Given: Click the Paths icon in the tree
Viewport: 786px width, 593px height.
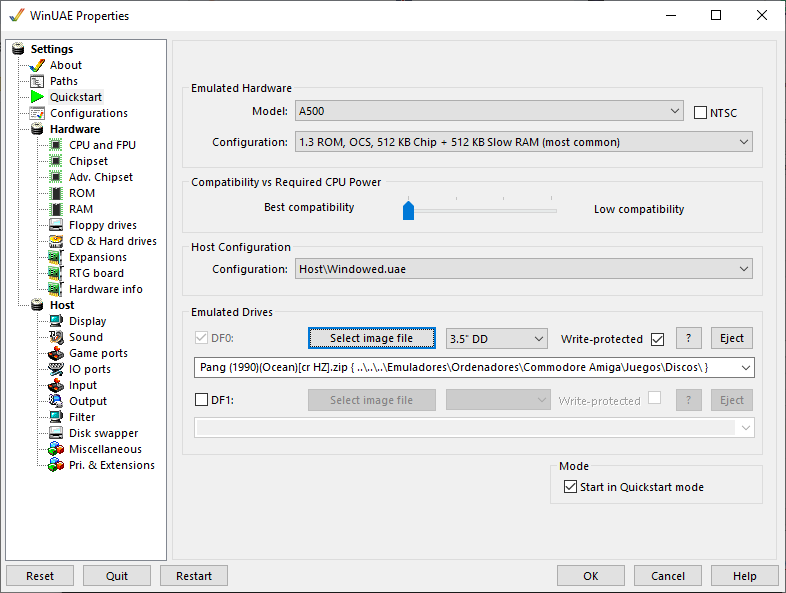Looking at the screenshot, I should tap(37, 81).
